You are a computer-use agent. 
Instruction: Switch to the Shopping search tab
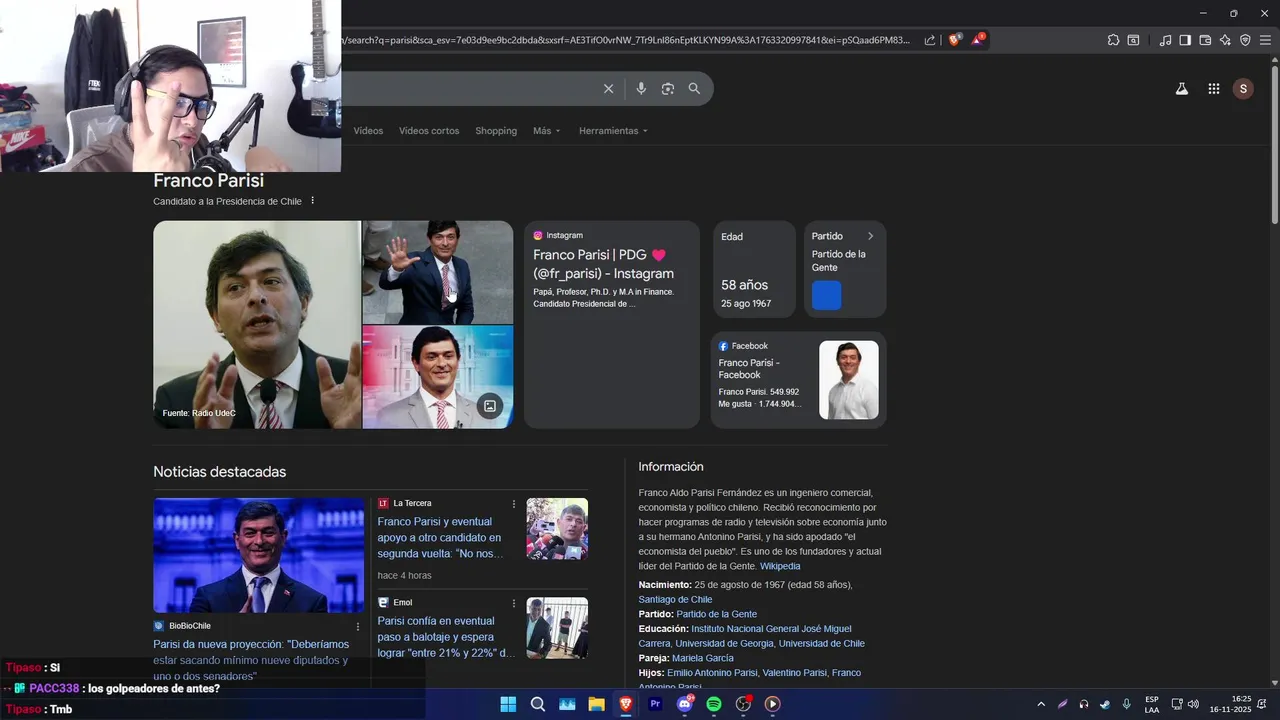click(x=496, y=131)
